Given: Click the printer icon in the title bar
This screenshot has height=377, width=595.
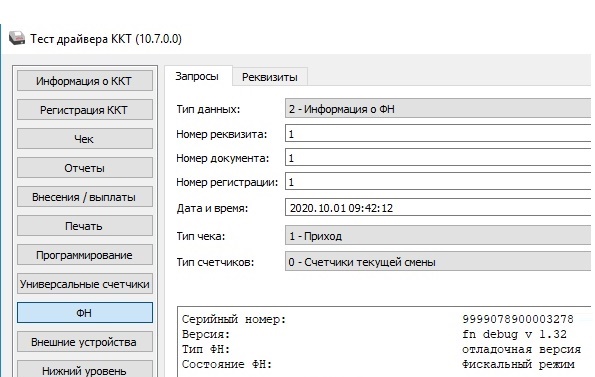Looking at the screenshot, I should tap(17, 38).
